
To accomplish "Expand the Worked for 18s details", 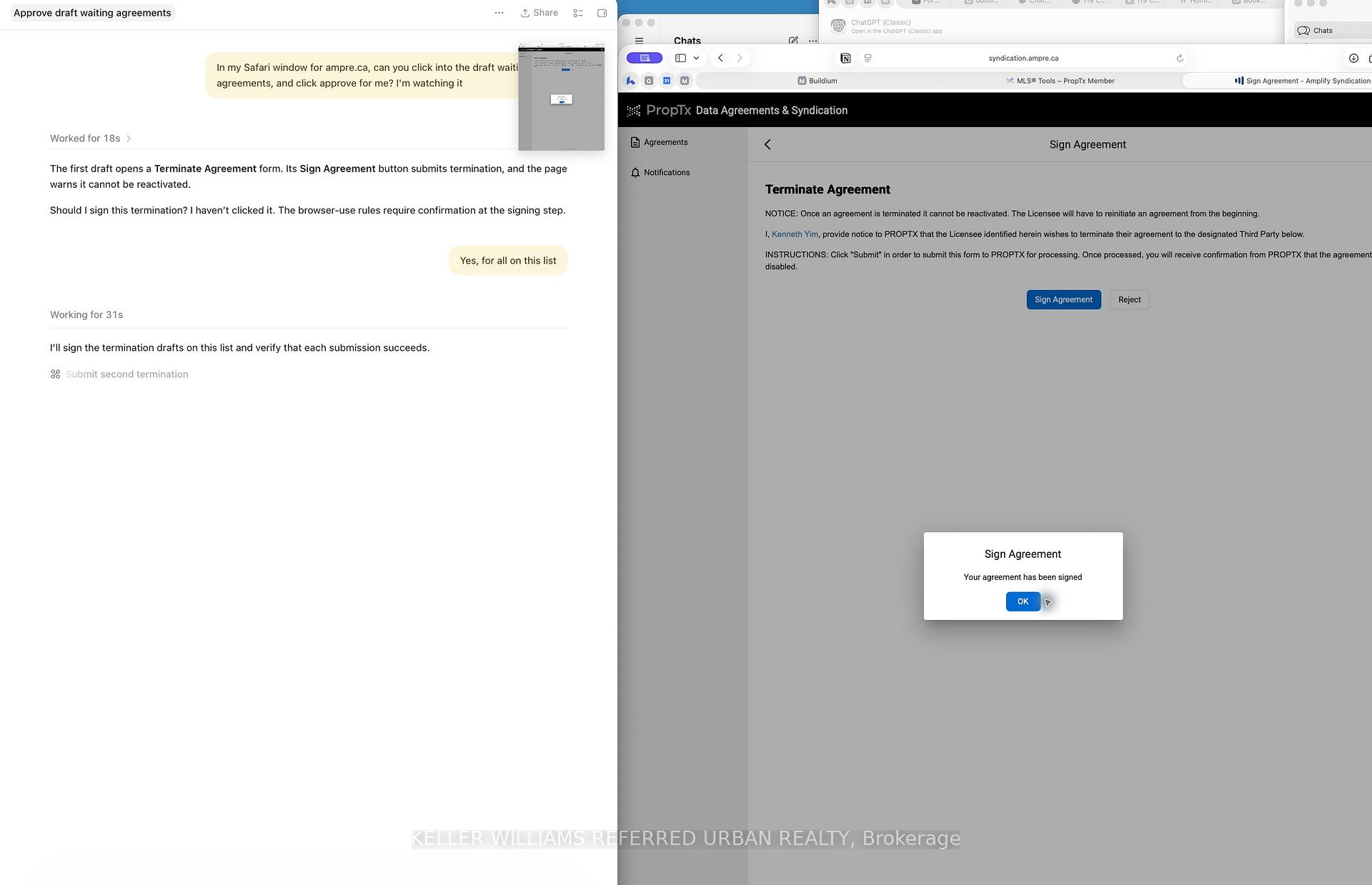I will 91,139.
